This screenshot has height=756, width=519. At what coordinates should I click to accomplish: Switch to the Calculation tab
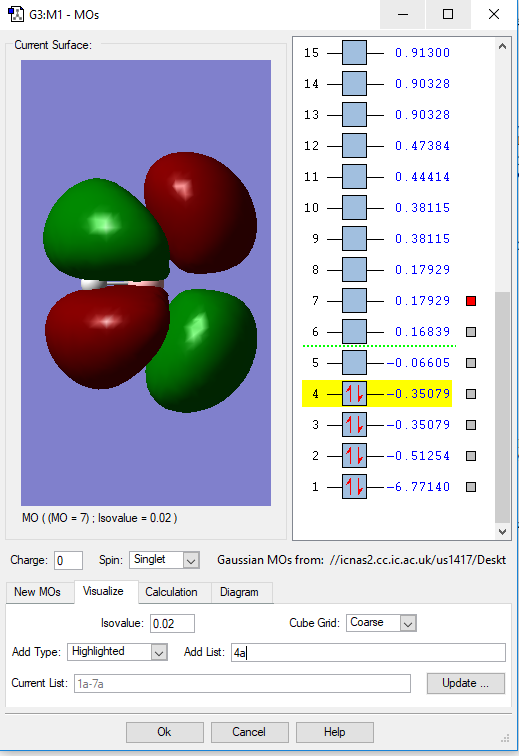(x=171, y=592)
